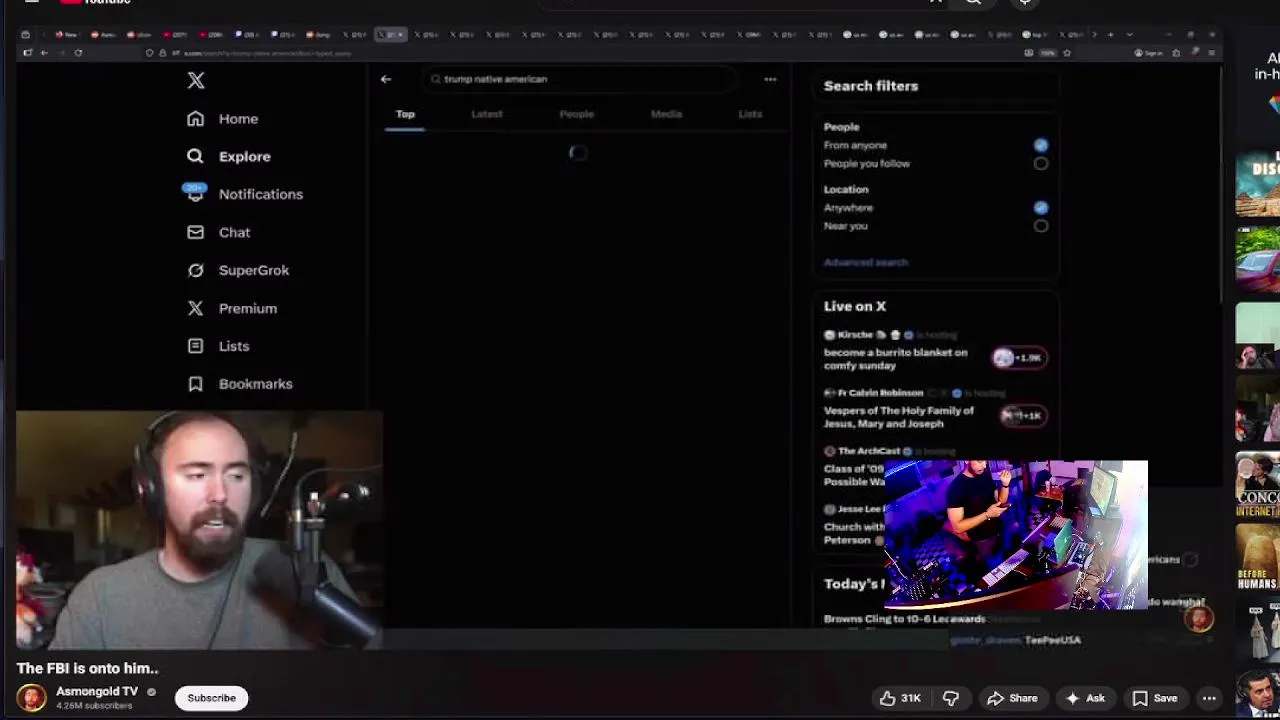
Task: Dislike the YouTube video
Action: click(x=951, y=698)
